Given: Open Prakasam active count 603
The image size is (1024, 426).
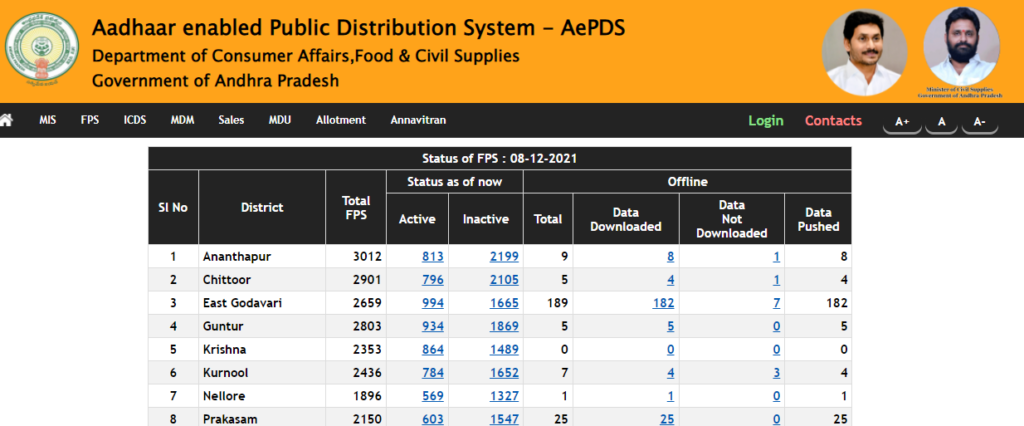Looking at the screenshot, I should point(432,419).
